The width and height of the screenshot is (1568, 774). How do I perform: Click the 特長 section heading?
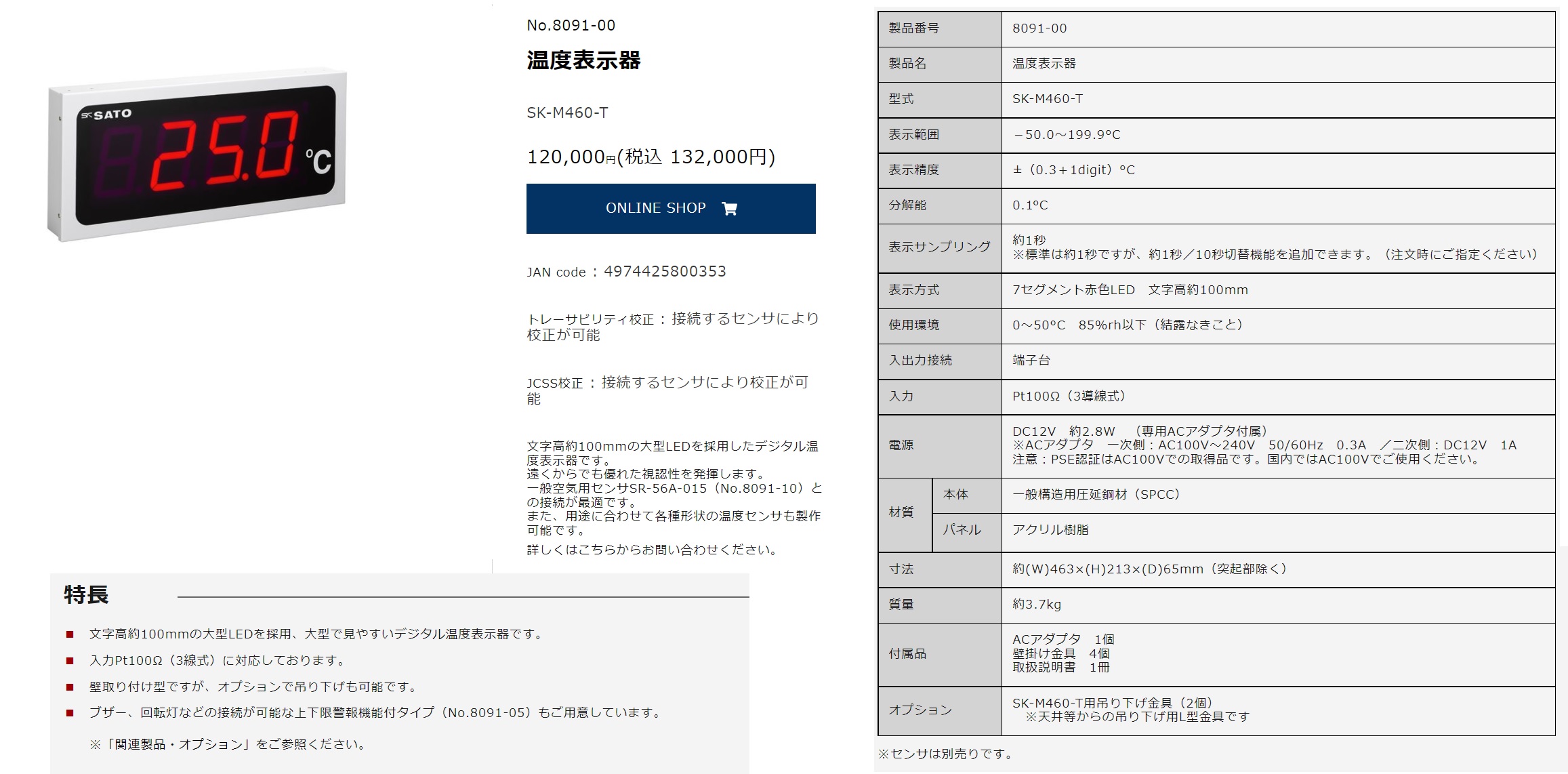point(86,594)
